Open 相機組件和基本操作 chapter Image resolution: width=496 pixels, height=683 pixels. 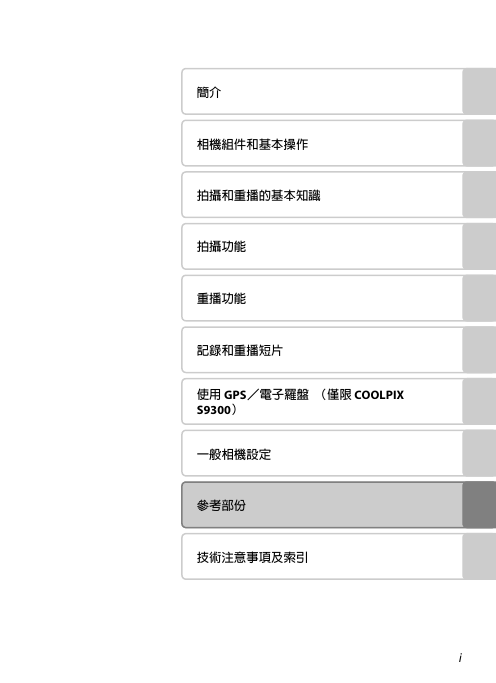(x=322, y=143)
